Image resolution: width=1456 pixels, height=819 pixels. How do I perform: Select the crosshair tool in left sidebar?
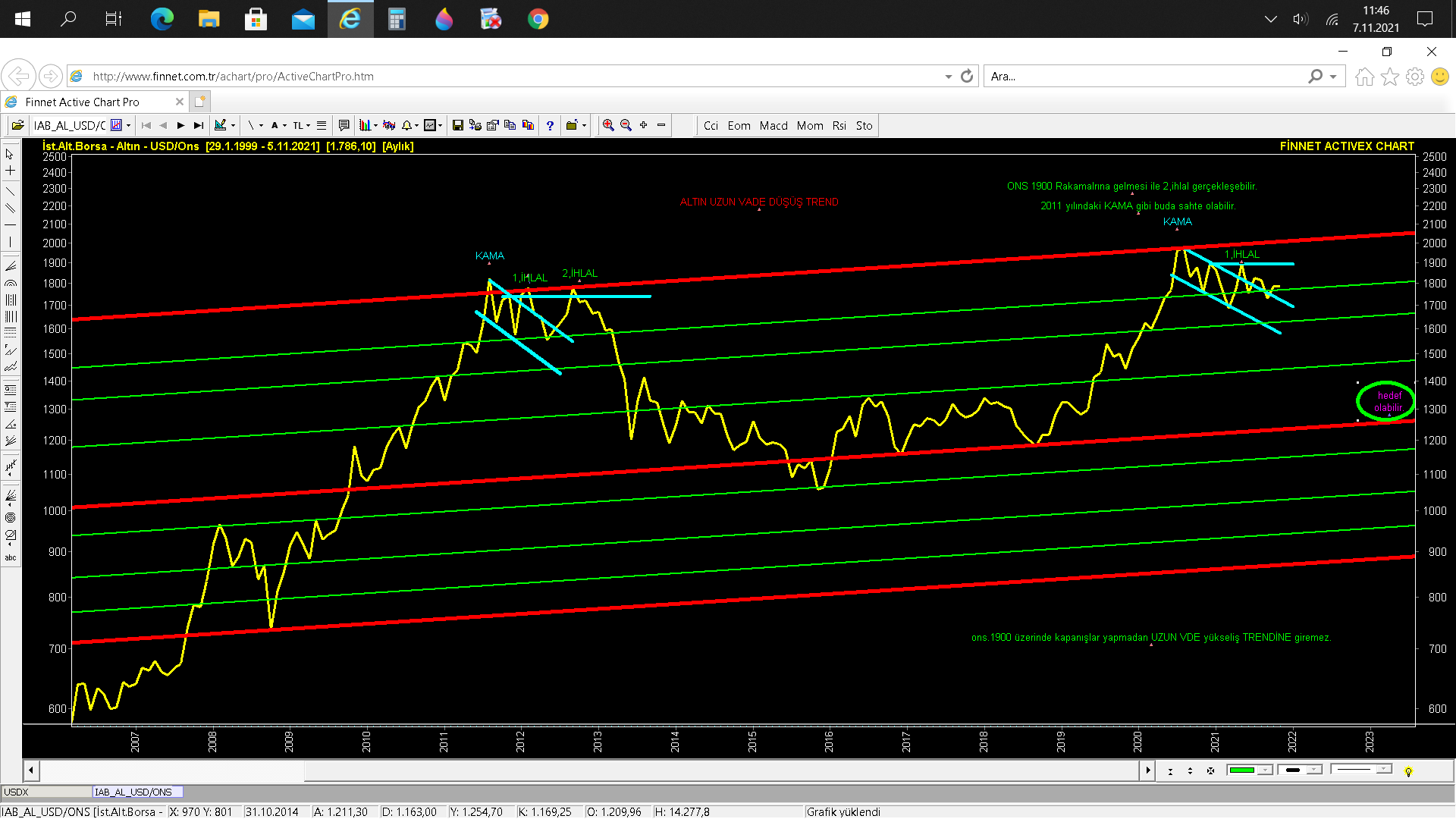[10, 171]
